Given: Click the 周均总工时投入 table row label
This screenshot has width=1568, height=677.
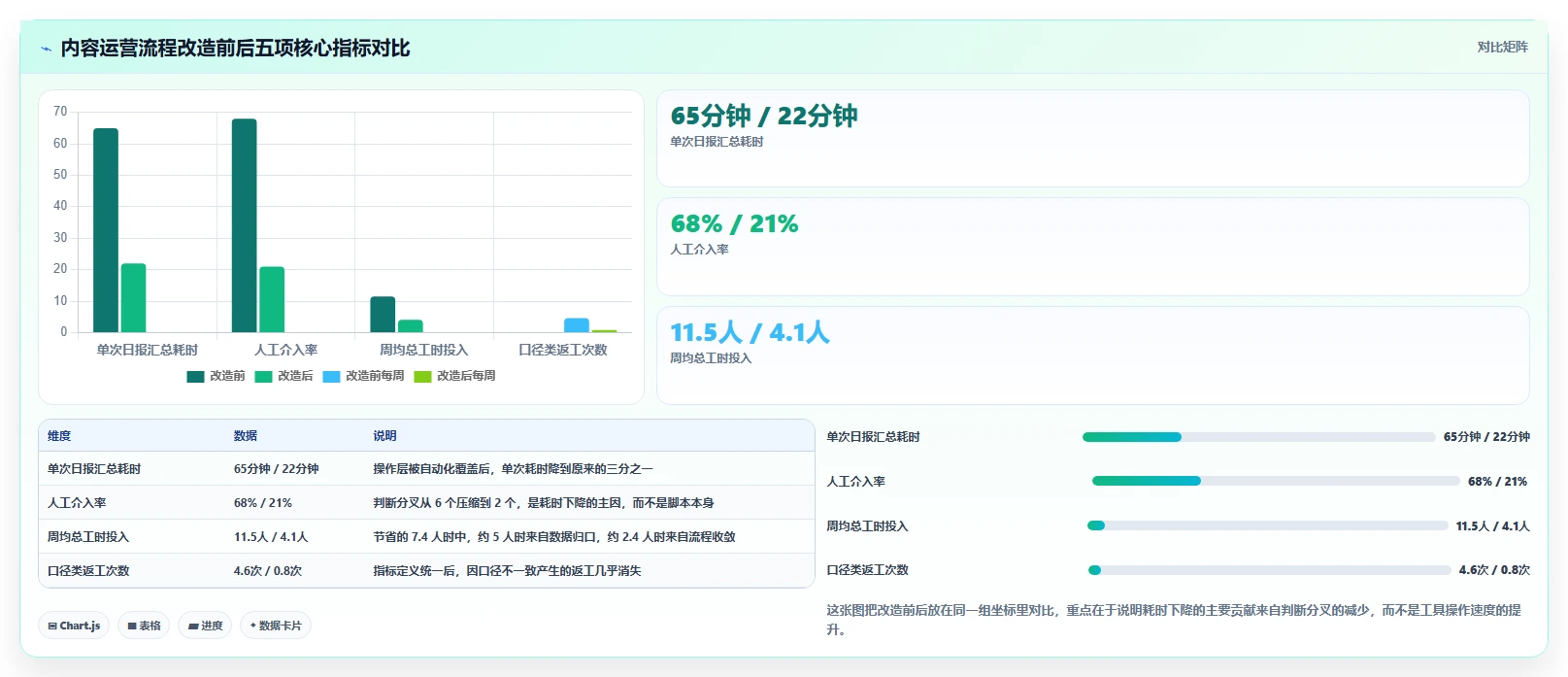Looking at the screenshot, I should tap(88, 537).
